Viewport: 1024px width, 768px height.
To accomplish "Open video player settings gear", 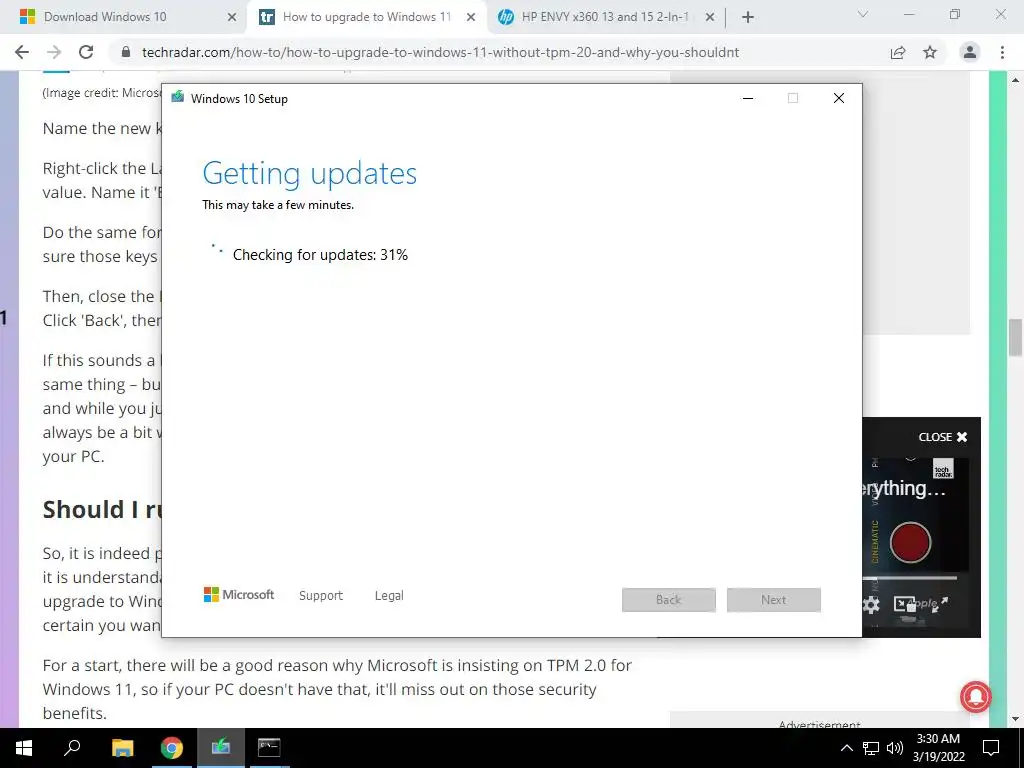I will point(871,605).
